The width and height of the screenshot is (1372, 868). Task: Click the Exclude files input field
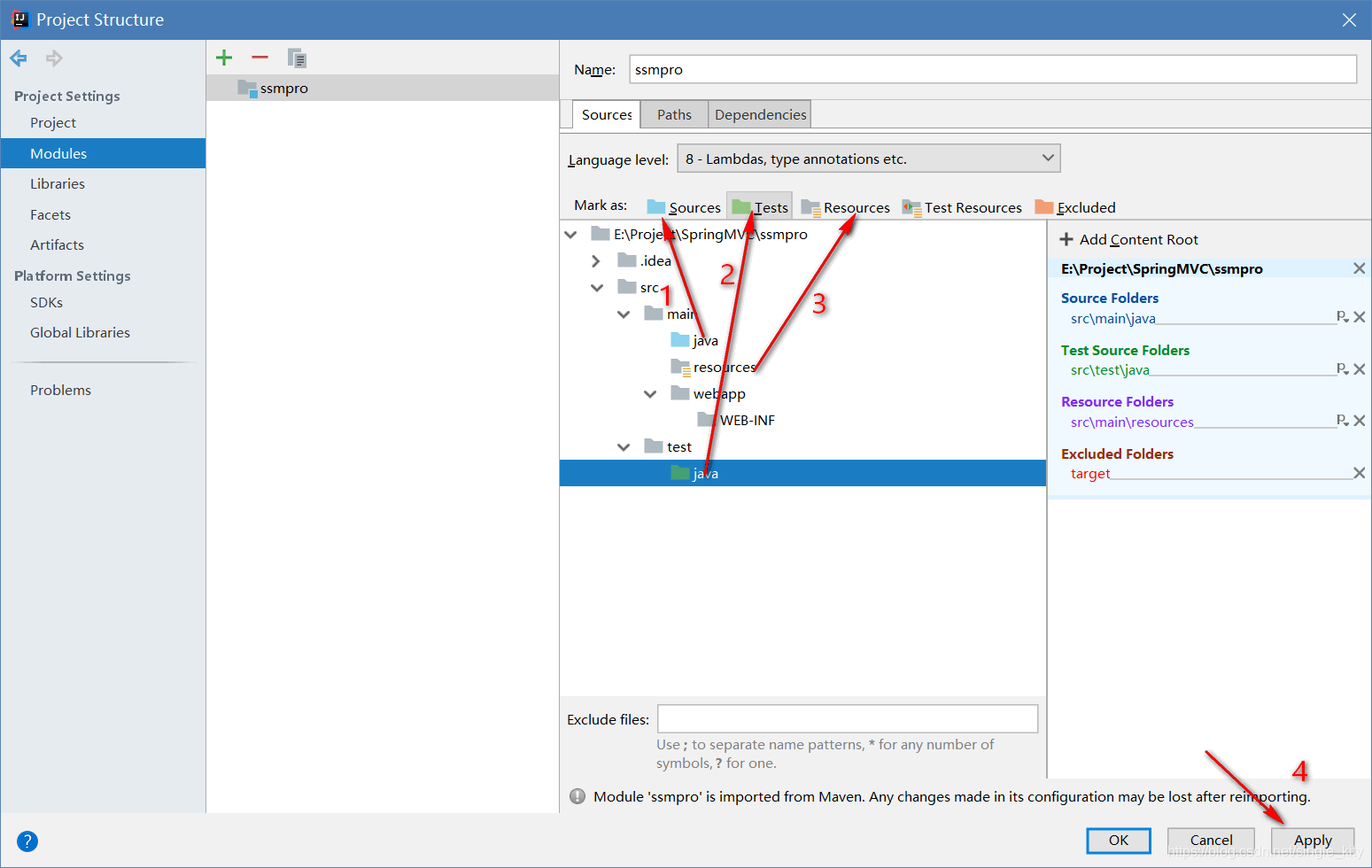[x=848, y=718]
